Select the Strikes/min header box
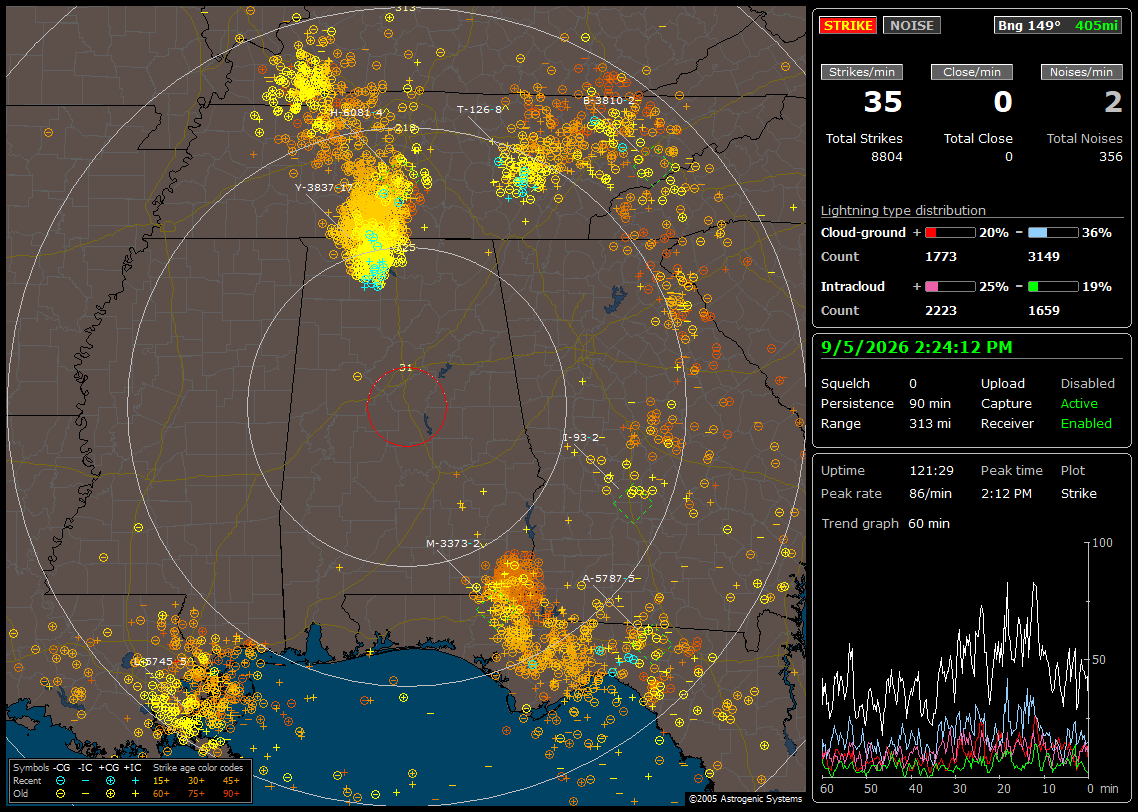 [x=862, y=72]
